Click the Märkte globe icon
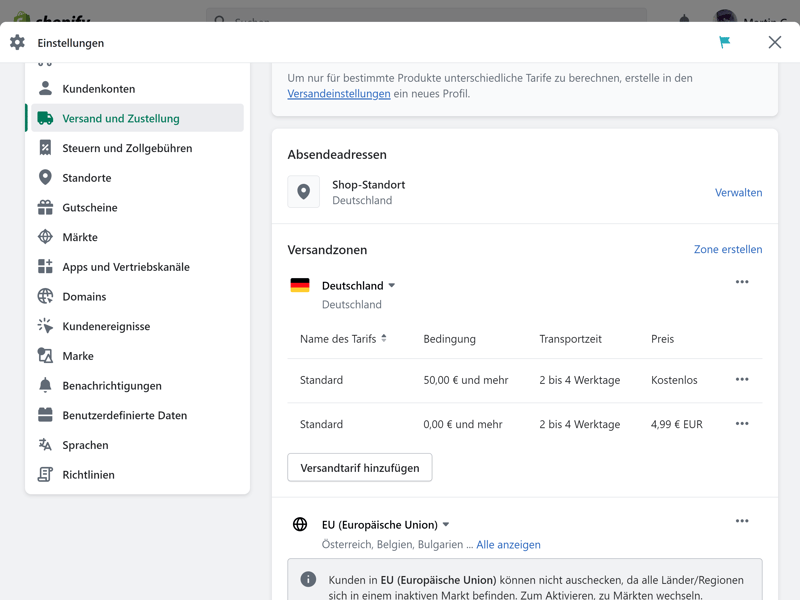The image size is (800, 600). click(45, 237)
